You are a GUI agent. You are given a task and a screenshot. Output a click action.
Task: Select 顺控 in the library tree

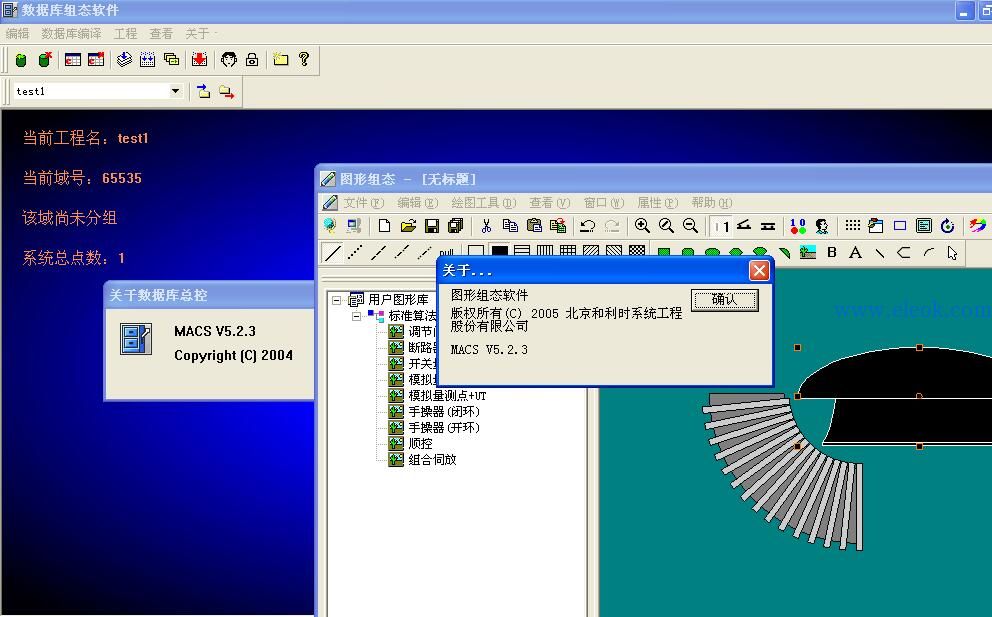(x=420, y=444)
